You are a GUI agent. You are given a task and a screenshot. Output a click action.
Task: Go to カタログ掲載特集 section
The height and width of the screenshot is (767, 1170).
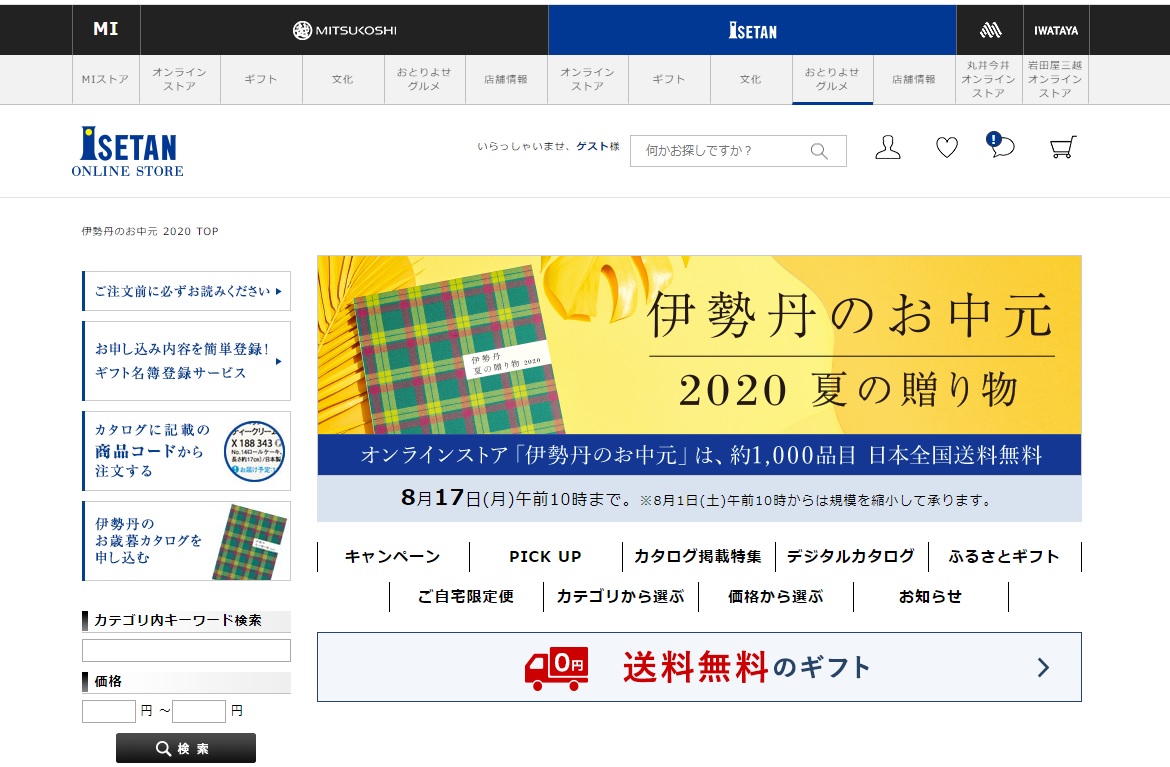pos(698,557)
